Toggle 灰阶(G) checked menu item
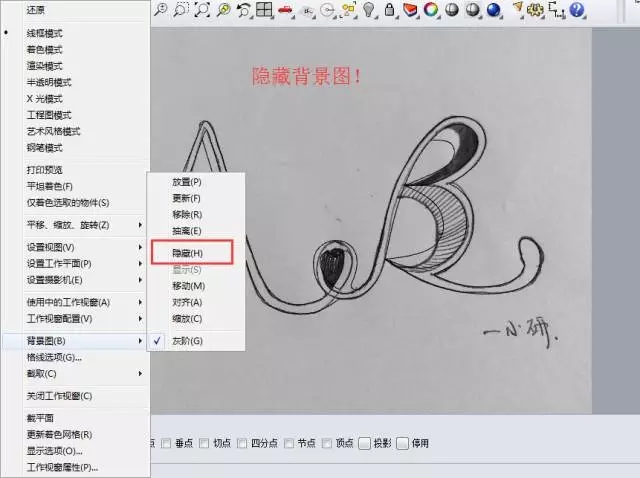This screenshot has height=478, width=640. [188, 341]
